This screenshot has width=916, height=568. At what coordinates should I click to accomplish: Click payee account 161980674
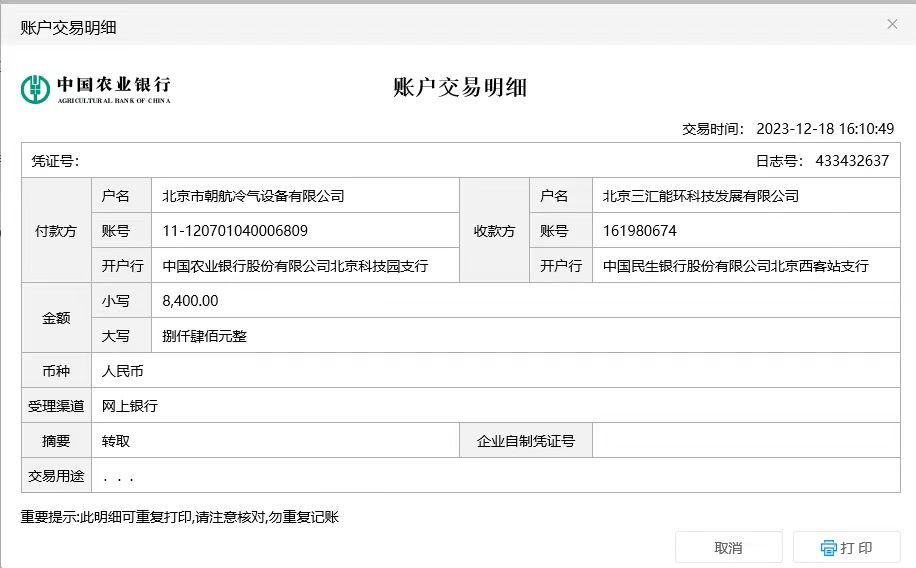[x=640, y=231]
